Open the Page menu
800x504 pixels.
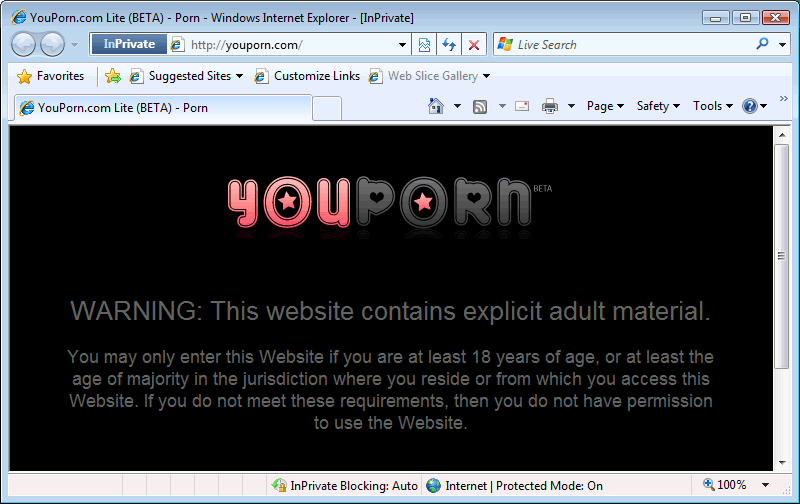605,106
